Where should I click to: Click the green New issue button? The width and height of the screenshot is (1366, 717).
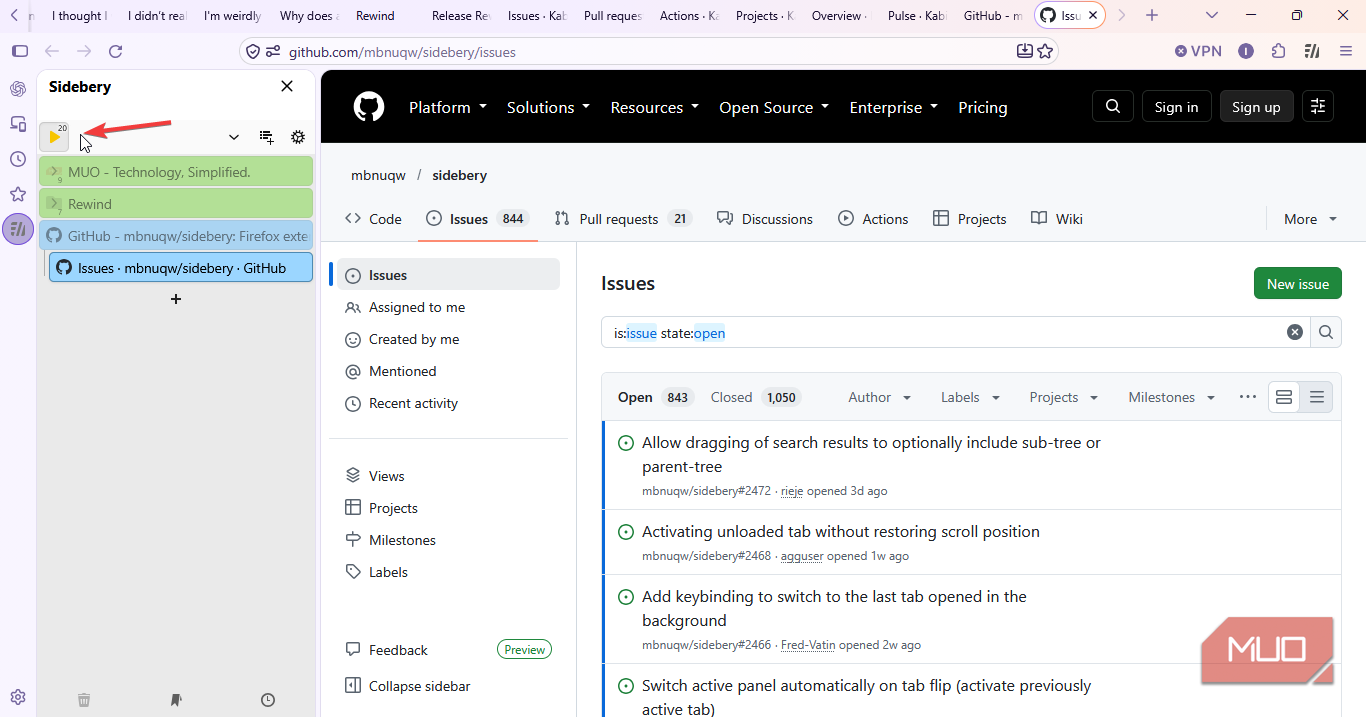point(1298,284)
